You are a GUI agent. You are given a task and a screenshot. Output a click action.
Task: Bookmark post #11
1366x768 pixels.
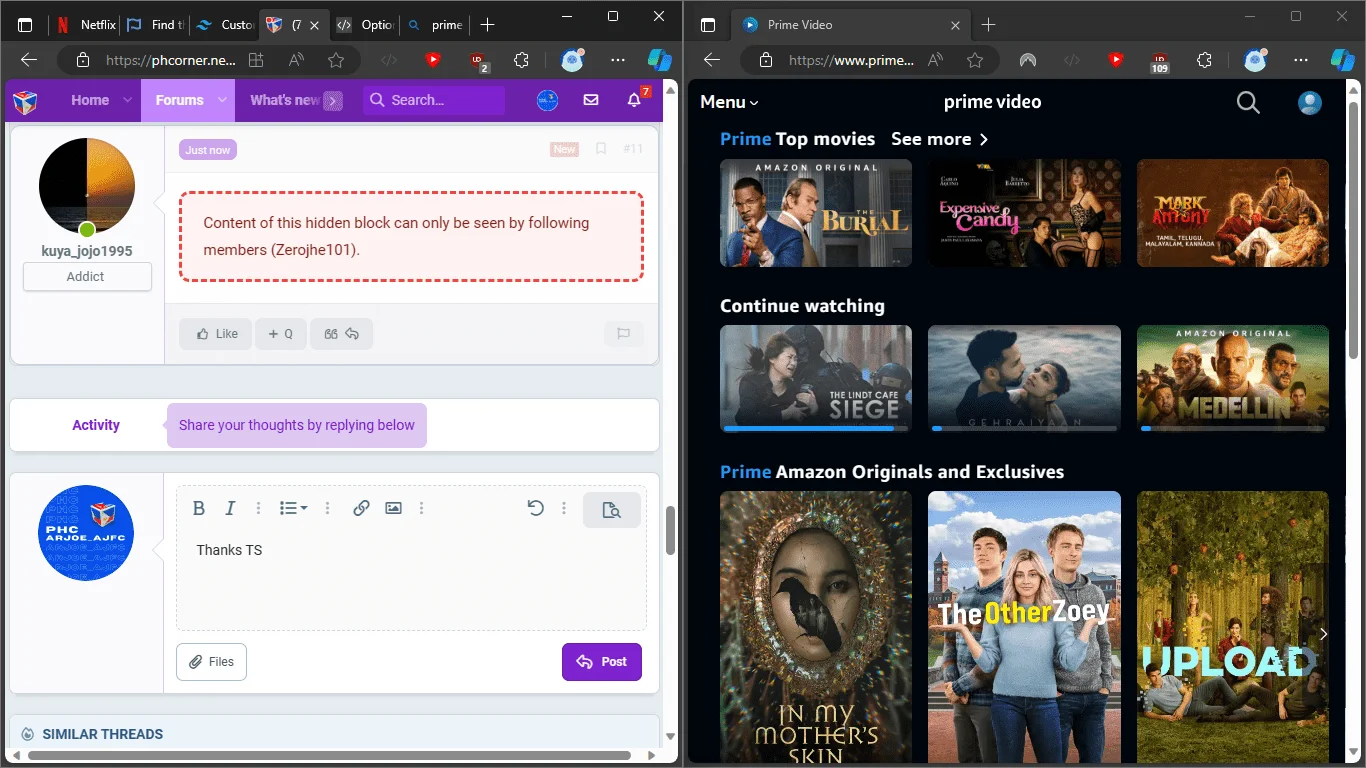pos(601,149)
